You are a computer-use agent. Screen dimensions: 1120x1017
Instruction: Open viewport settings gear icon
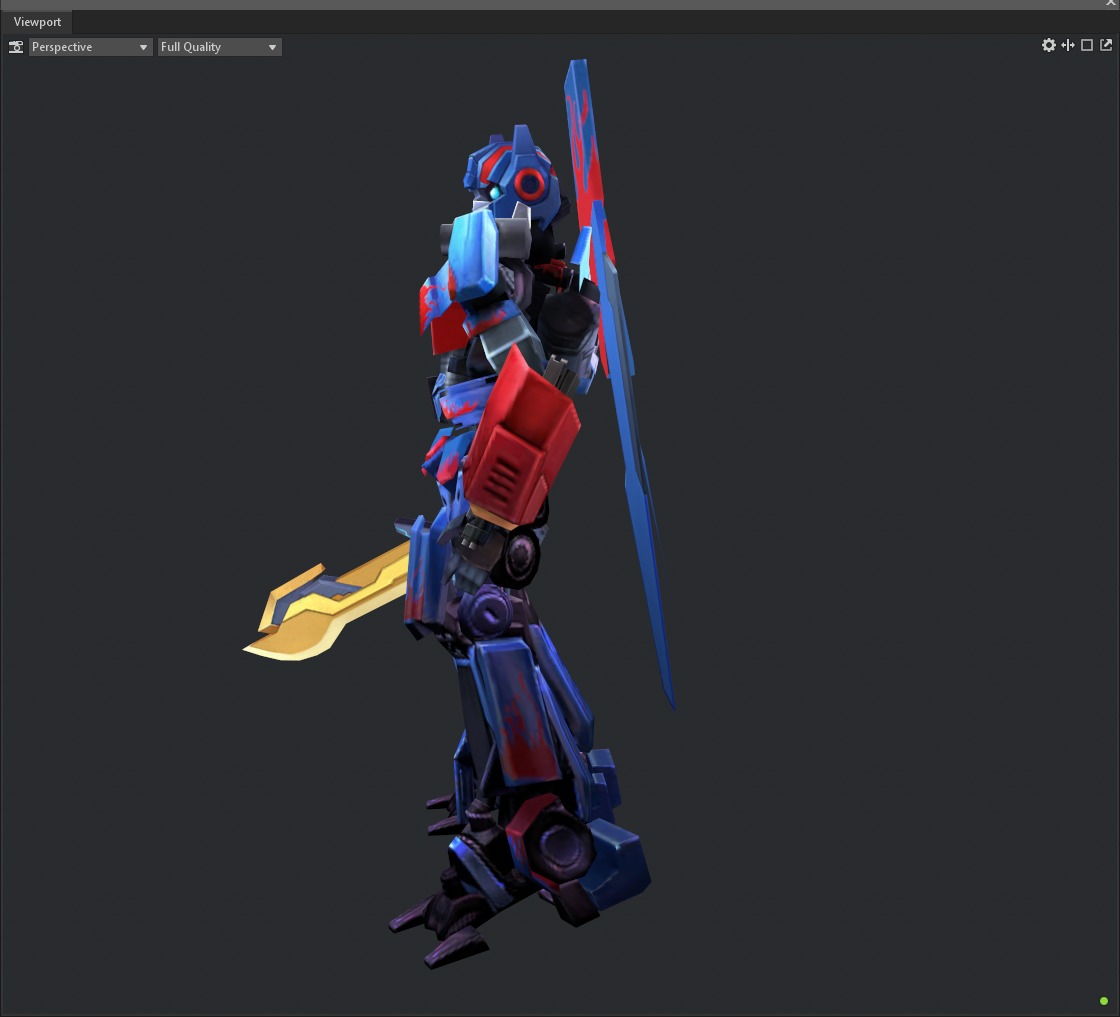click(1048, 46)
